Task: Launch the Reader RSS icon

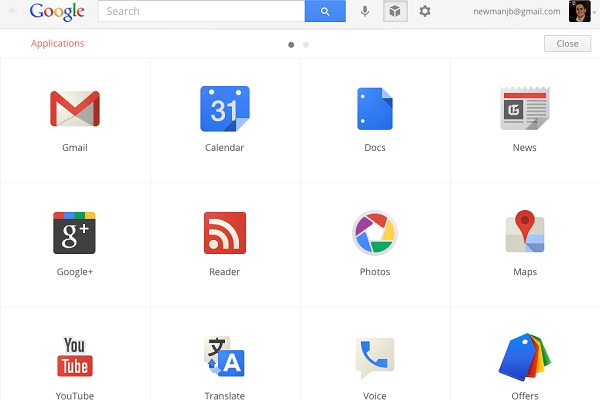Action: (x=225, y=233)
